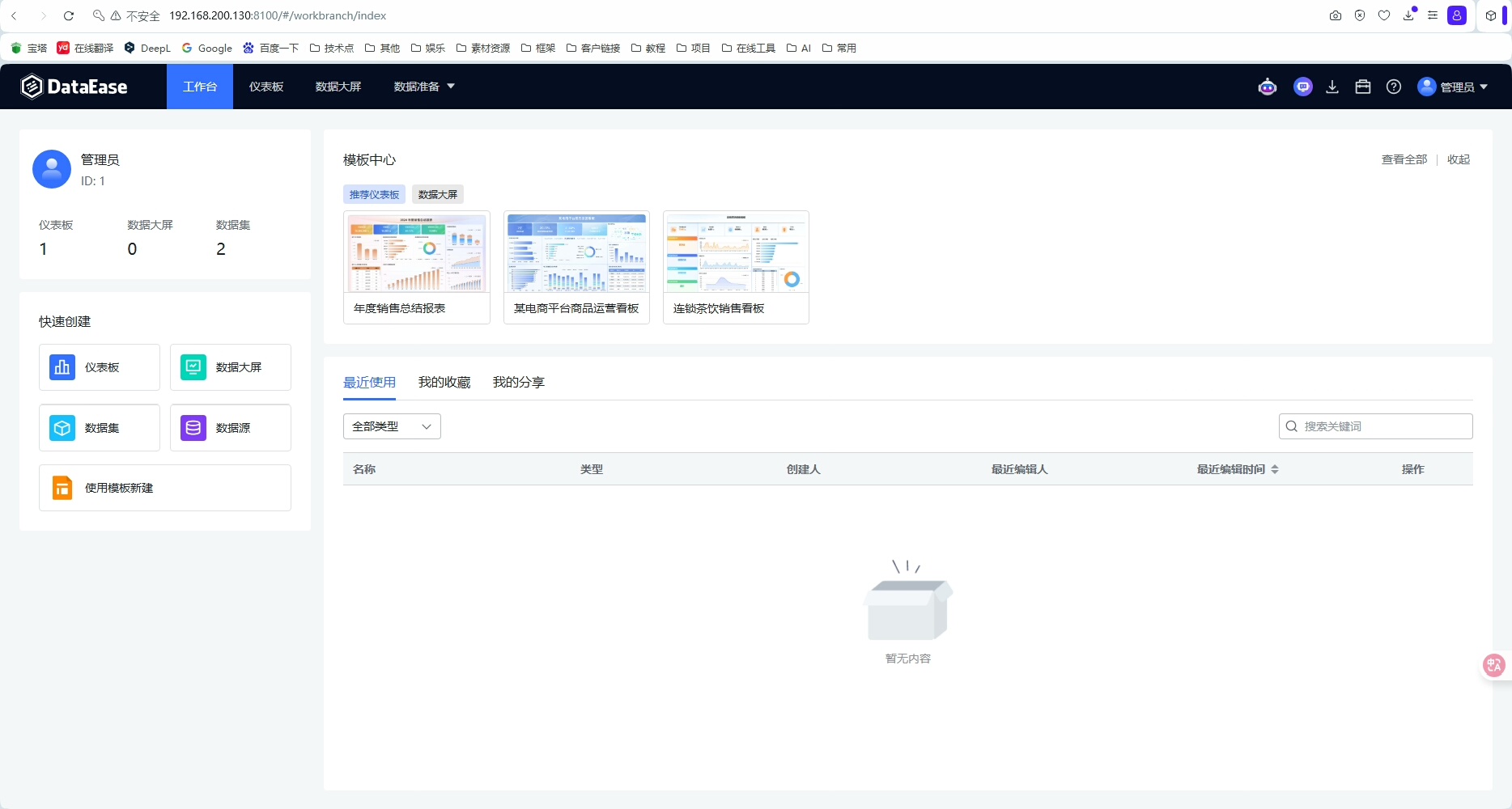The width and height of the screenshot is (1512, 809).
Task: Open the browser downloads icon
Action: point(1409,15)
